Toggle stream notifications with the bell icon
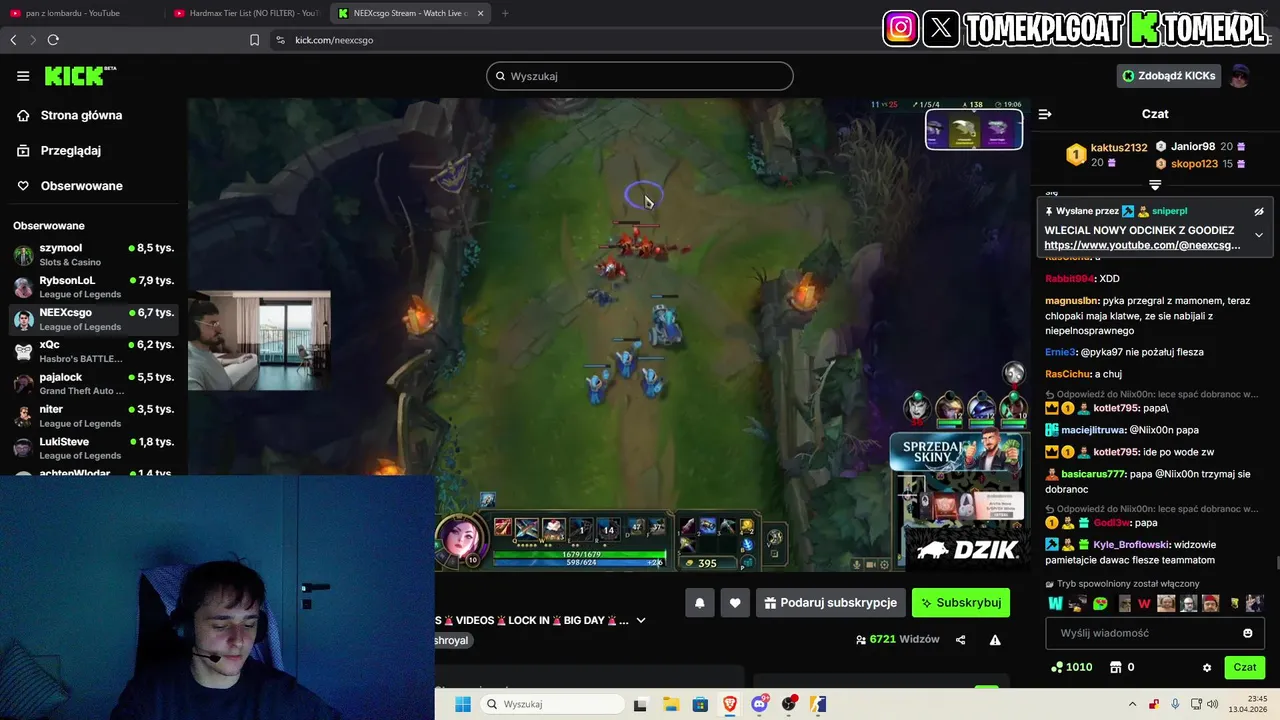This screenshot has width=1280, height=720. pos(700,603)
